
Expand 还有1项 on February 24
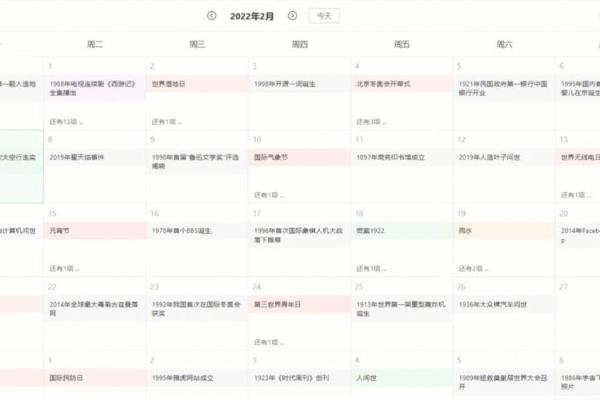pos(269,342)
